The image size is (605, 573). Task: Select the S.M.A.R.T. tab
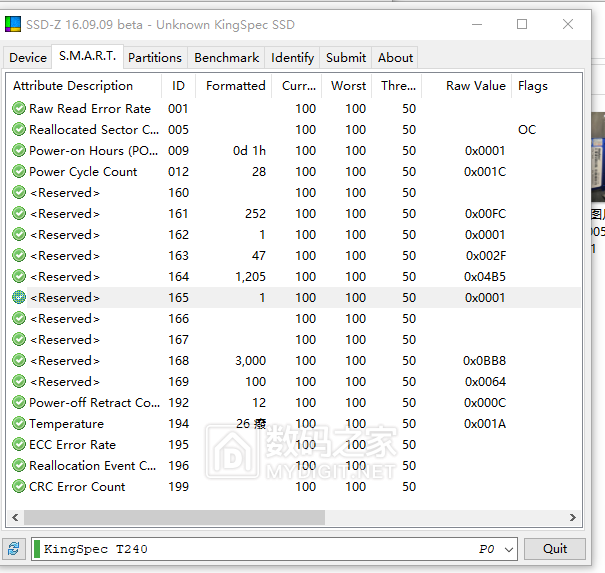coord(88,56)
